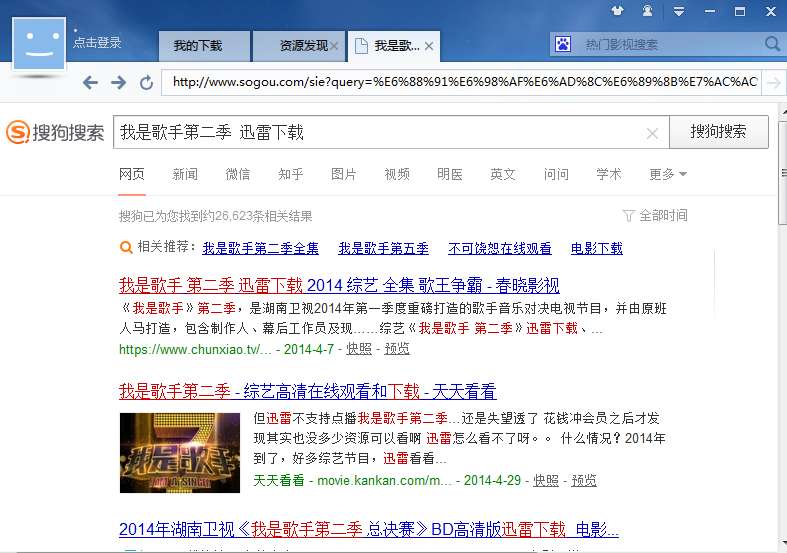Viewport: 787px width, 553px height.
Task: Click the 我是歌手 result thumbnail image
Action: pos(180,453)
